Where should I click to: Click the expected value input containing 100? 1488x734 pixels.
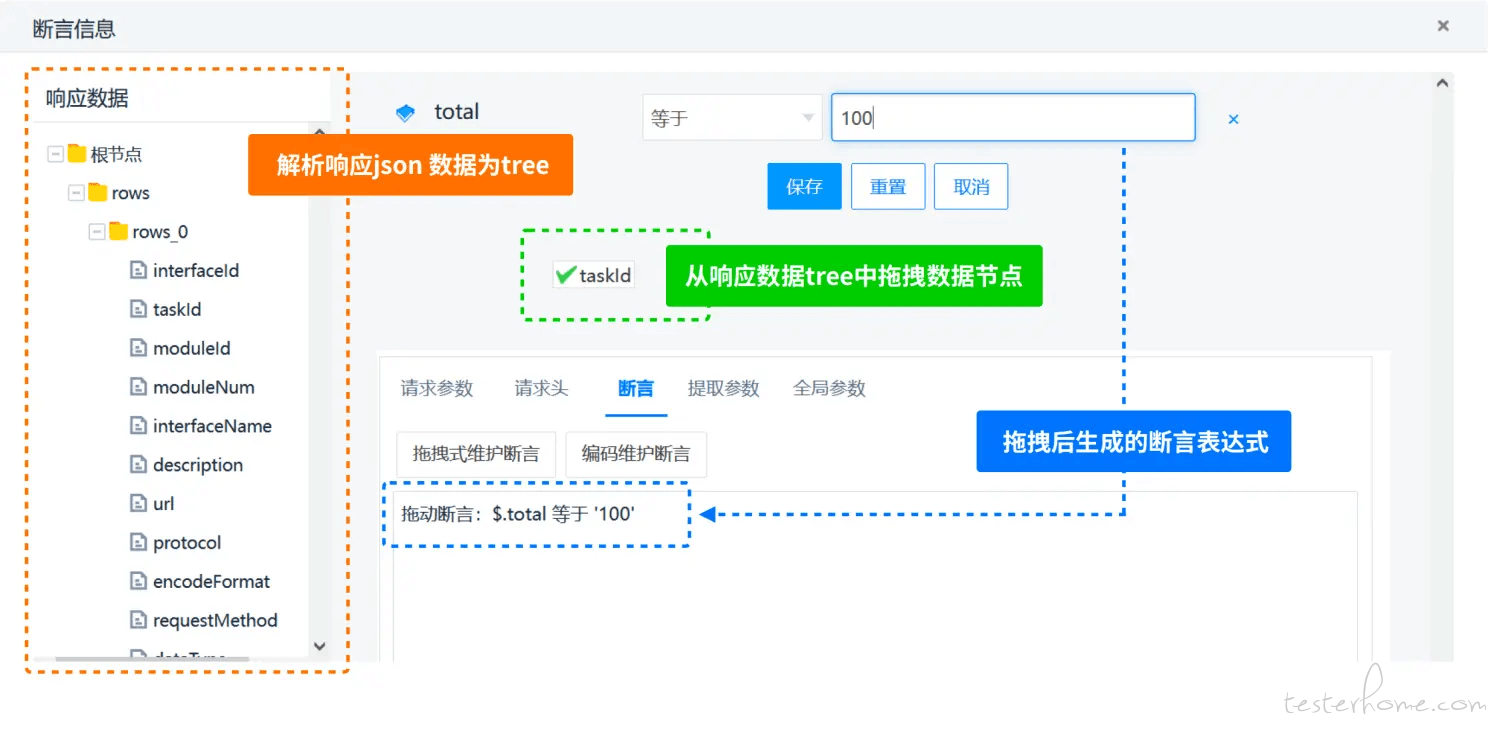(x=1013, y=118)
